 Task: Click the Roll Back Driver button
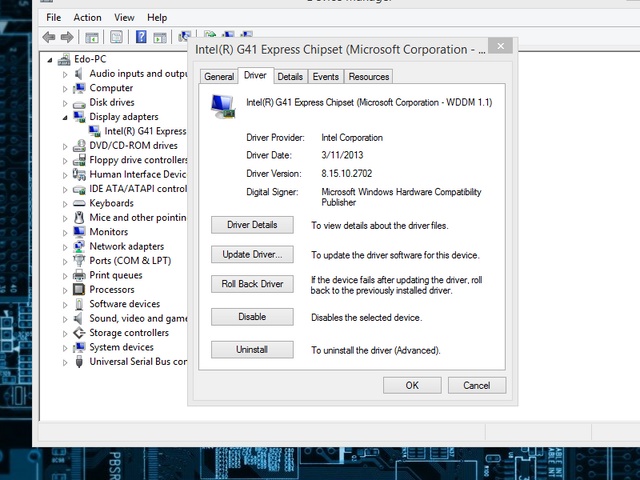click(x=252, y=284)
